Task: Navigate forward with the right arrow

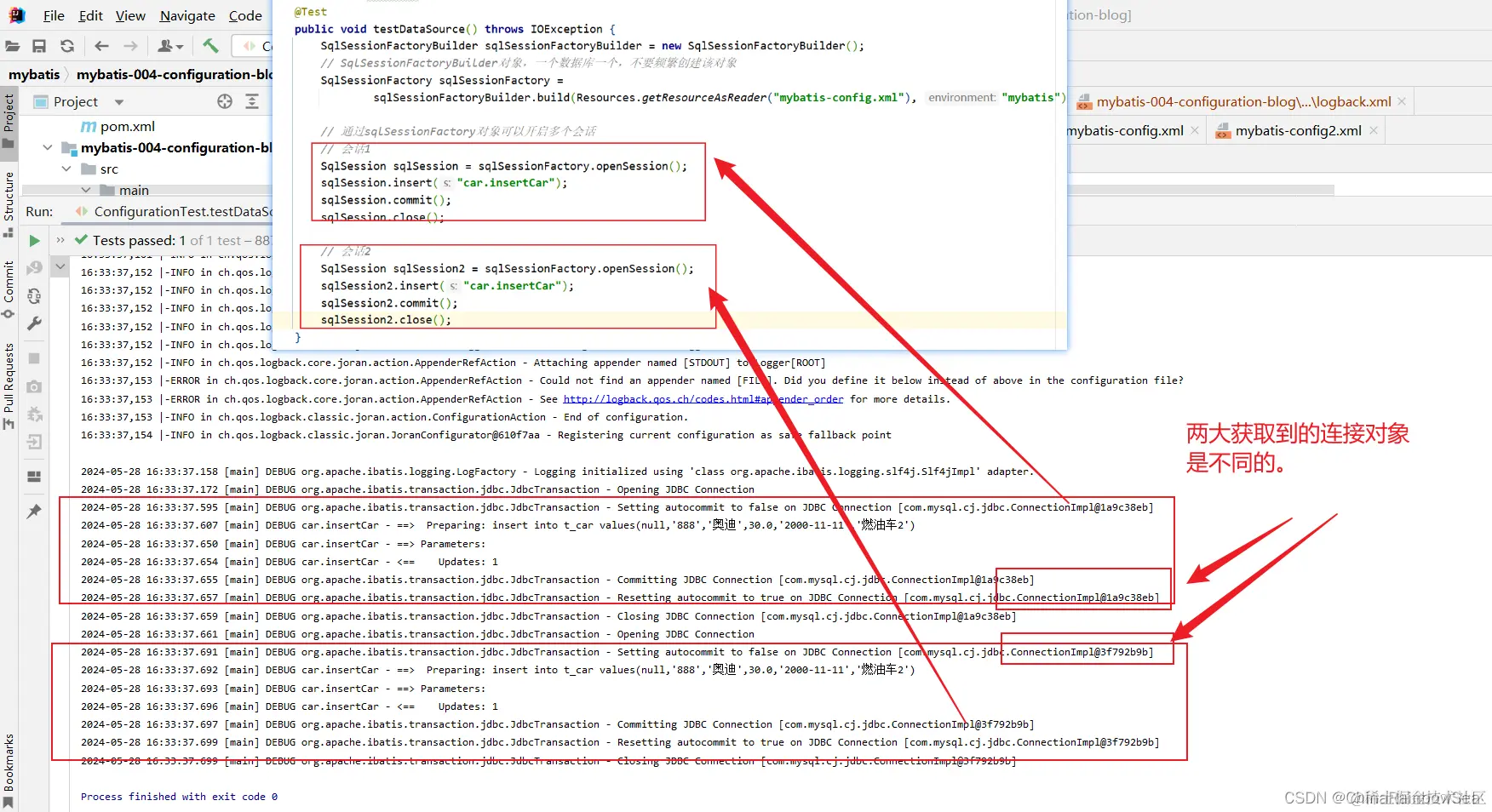Action: coord(130,46)
